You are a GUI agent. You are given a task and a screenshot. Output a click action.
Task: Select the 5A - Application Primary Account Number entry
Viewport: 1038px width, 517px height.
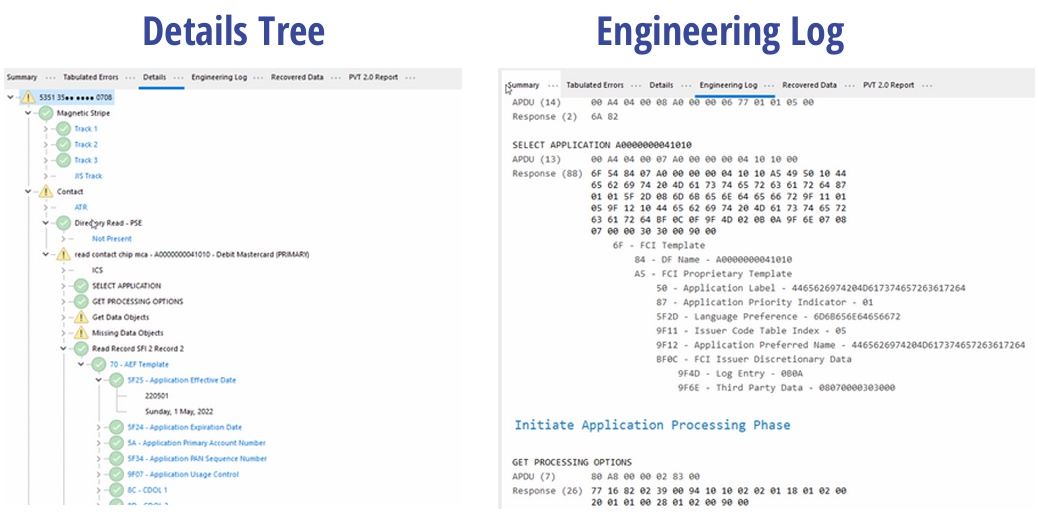coord(196,443)
